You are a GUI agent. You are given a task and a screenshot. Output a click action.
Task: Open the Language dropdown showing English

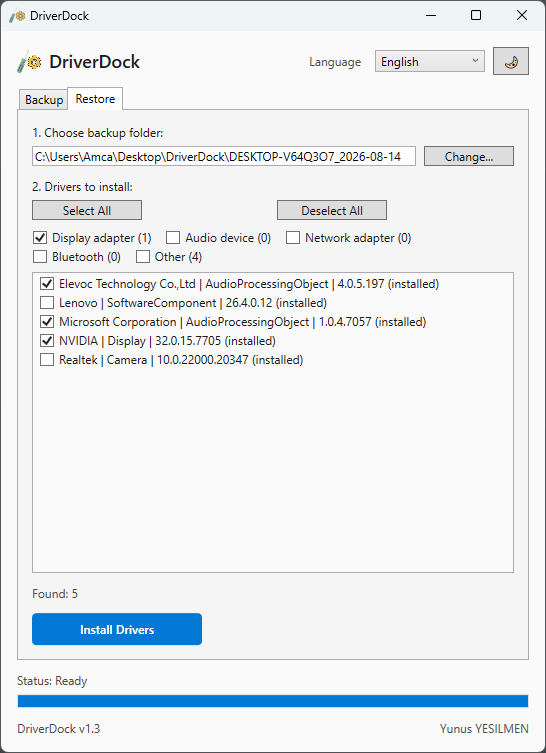(x=429, y=61)
